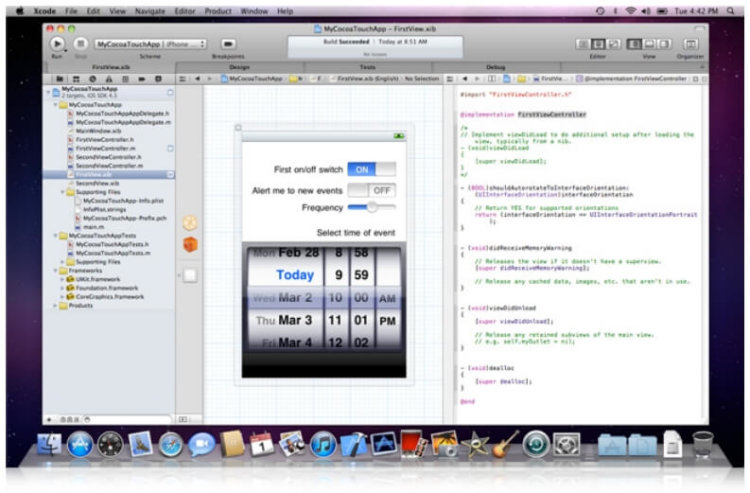Screen dimensions: 750x493
Task: Switch to the Tests tab
Action: [x=367, y=67]
